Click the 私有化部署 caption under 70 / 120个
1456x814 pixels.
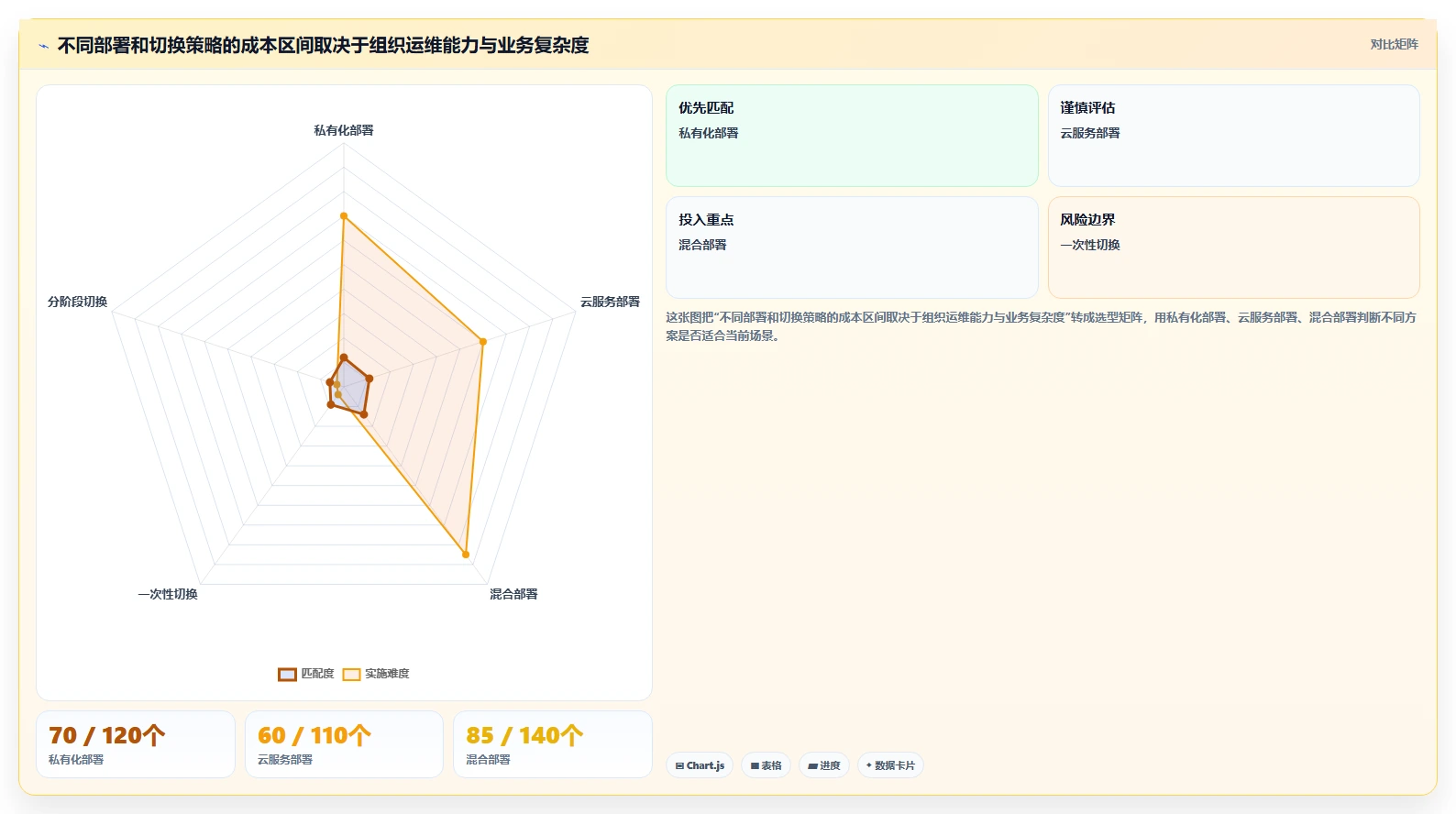click(x=76, y=760)
